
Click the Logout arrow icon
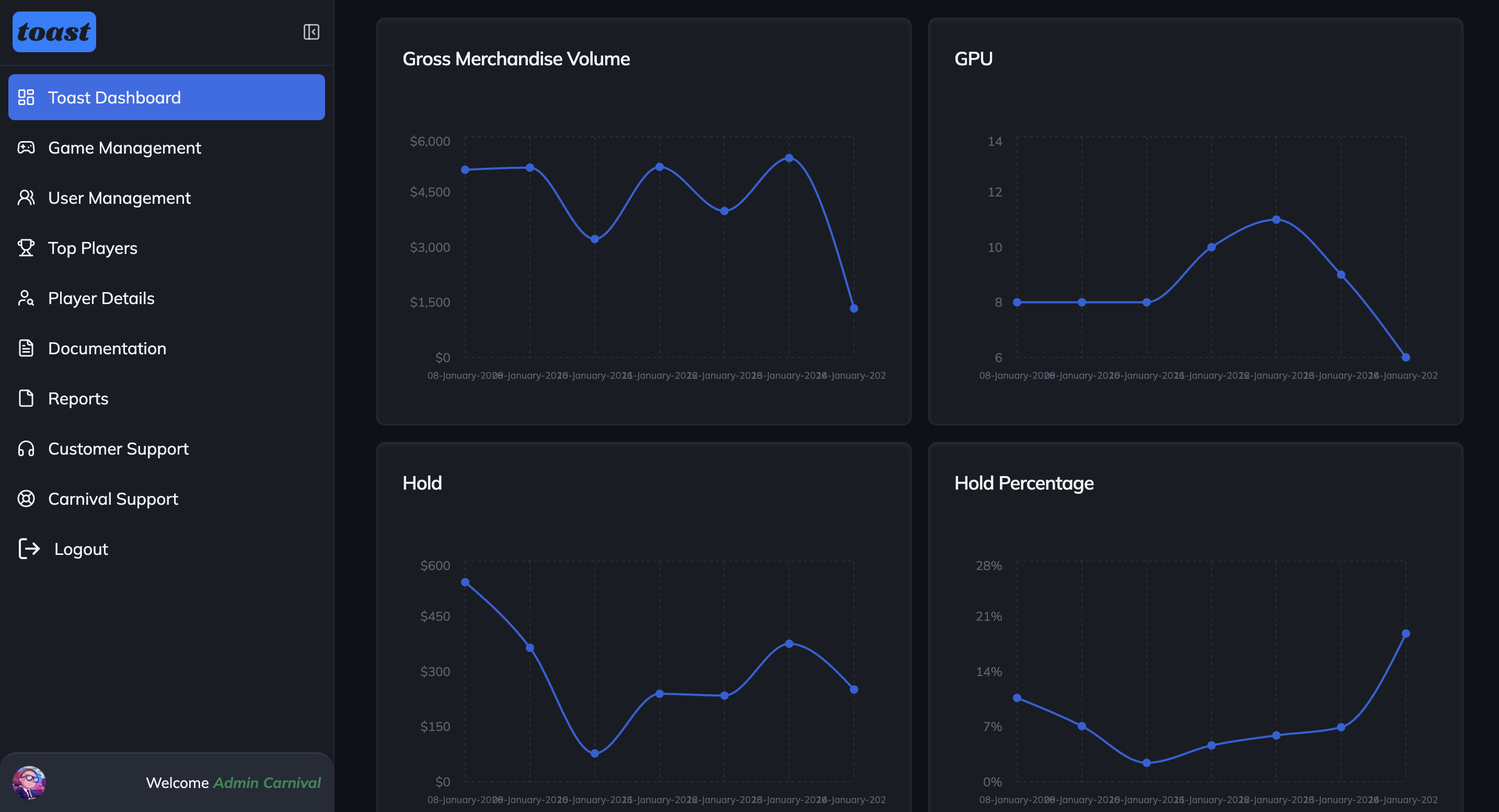(29, 549)
